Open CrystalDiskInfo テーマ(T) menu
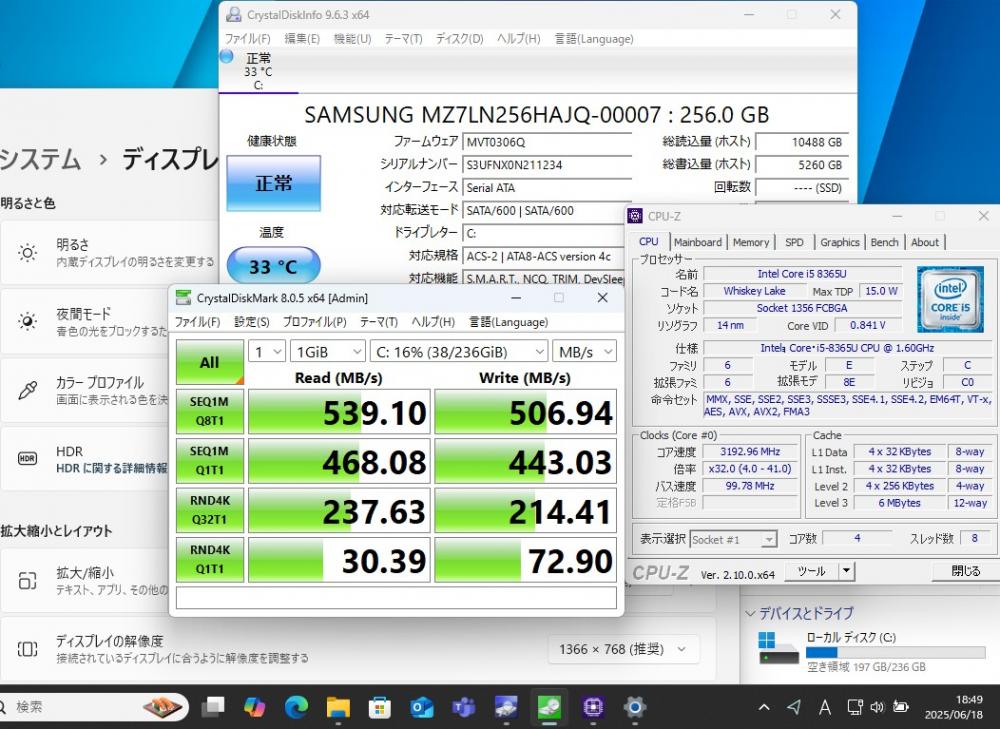The height and width of the screenshot is (729, 1000). pos(403,39)
